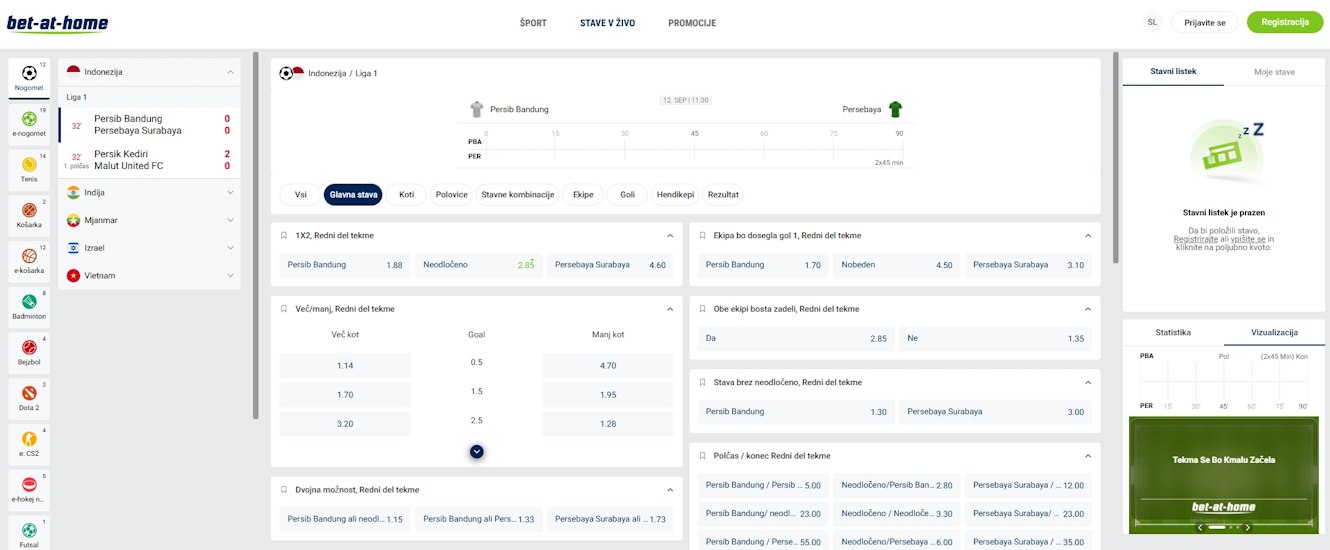Select the Košarka sport icon

tap(29, 215)
